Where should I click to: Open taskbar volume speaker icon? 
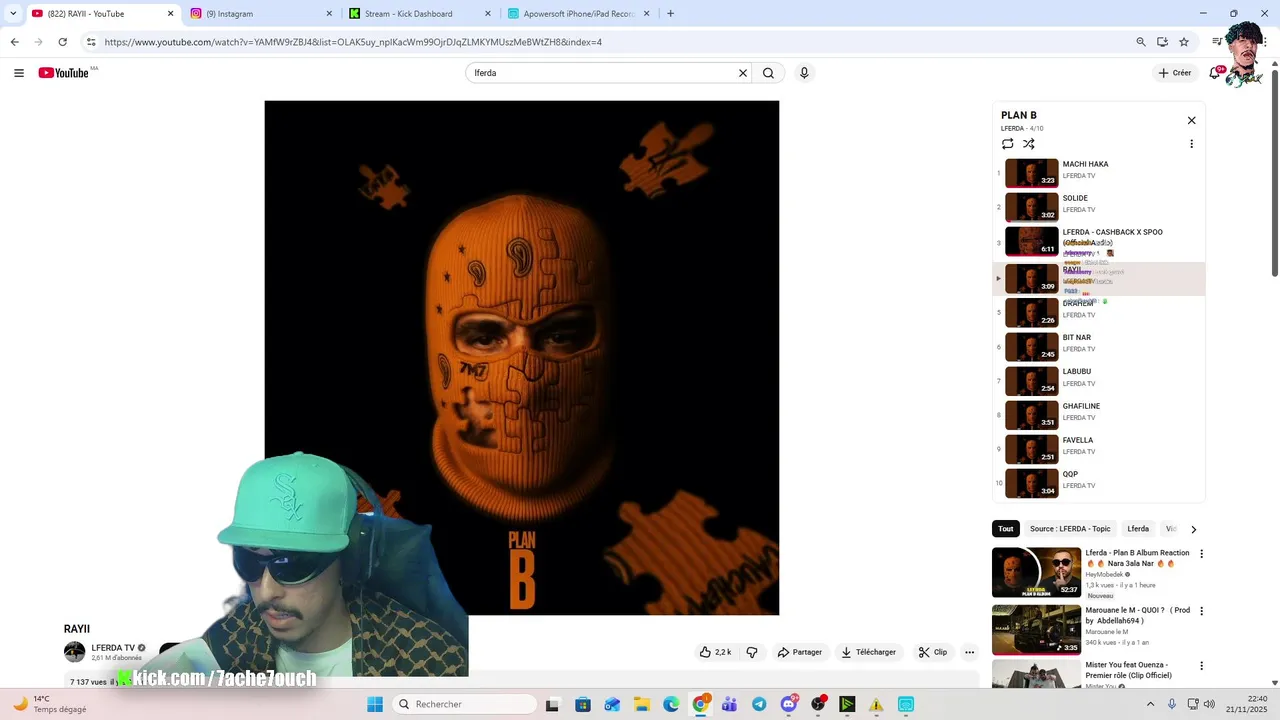(x=1210, y=704)
